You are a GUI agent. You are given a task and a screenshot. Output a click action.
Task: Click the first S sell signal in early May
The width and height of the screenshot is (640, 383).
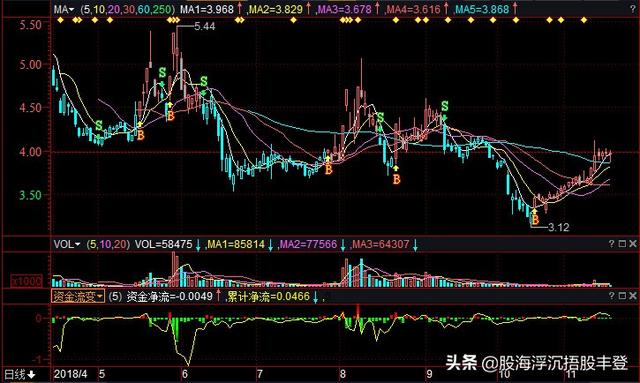[x=99, y=126]
